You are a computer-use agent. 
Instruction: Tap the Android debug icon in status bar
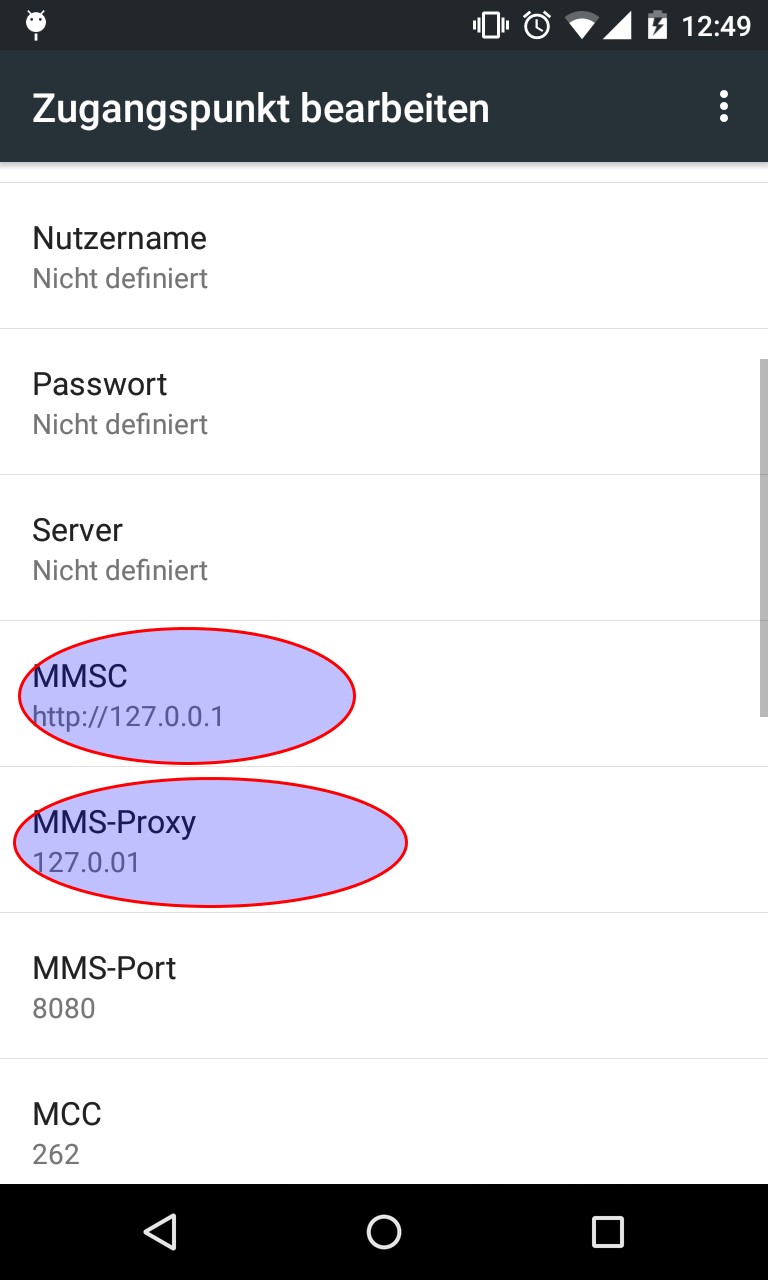point(37,24)
